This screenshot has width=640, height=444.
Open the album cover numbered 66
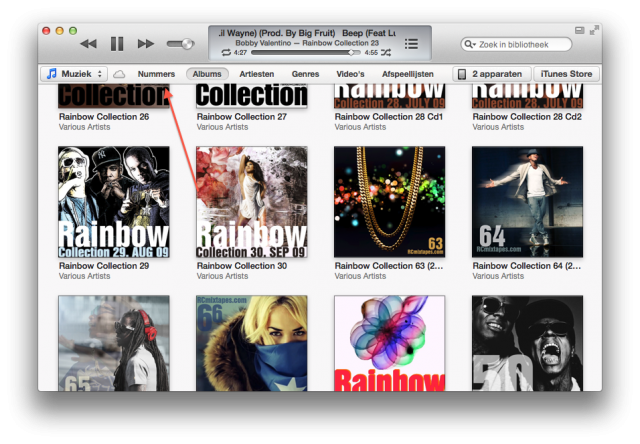click(x=251, y=343)
